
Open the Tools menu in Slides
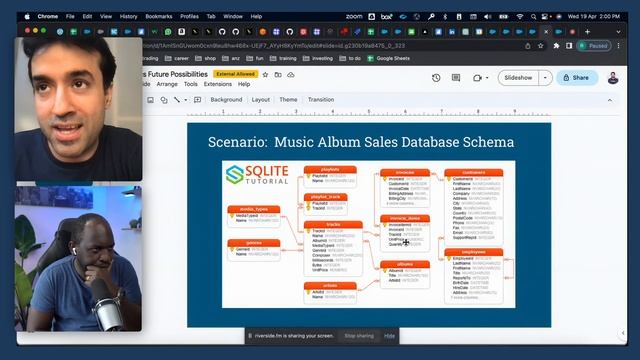(x=190, y=84)
